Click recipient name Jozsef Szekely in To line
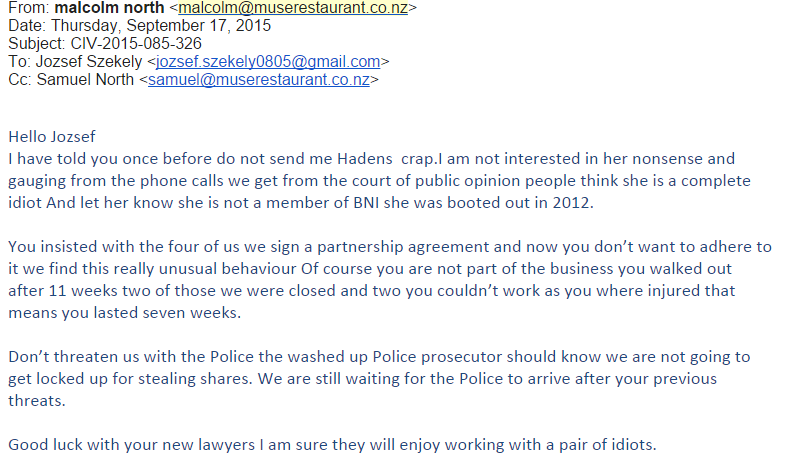The width and height of the screenshot is (800, 470). [x=89, y=62]
